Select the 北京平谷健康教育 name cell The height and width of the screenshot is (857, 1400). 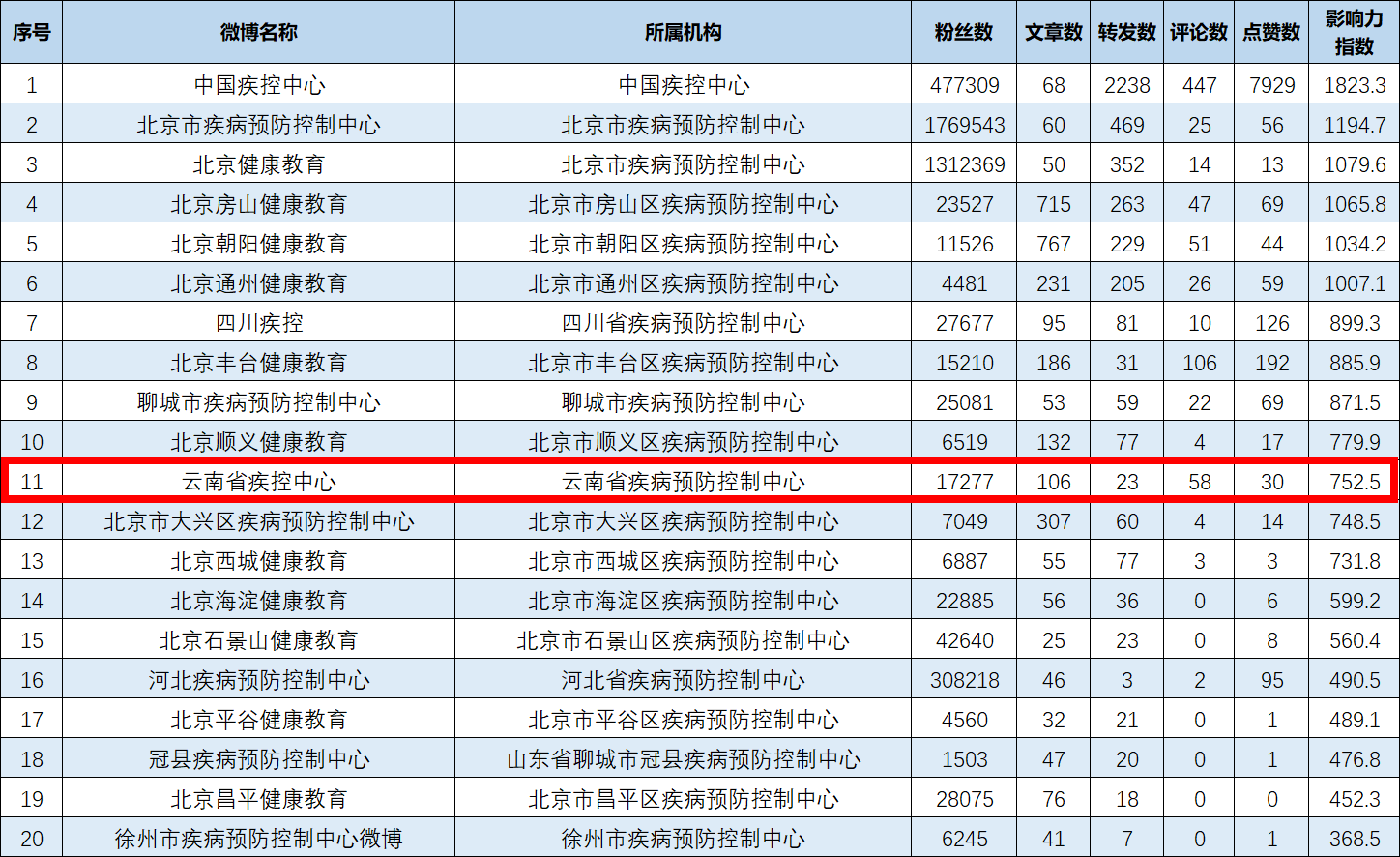coord(259,720)
